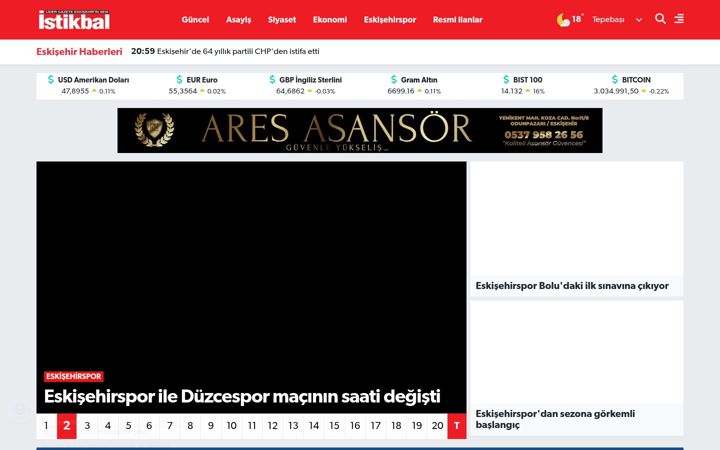This screenshot has height=450, width=720.
Task: Open Eskişehirspor'dan sezona görkemli başlangıç
Action: (555, 419)
